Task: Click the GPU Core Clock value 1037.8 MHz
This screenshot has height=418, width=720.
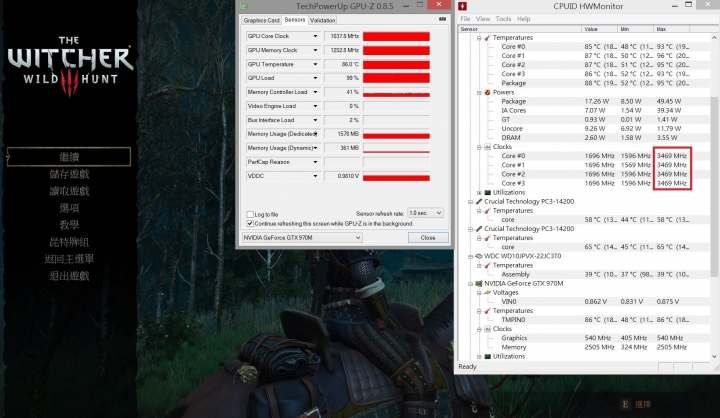Action: (342, 36)
